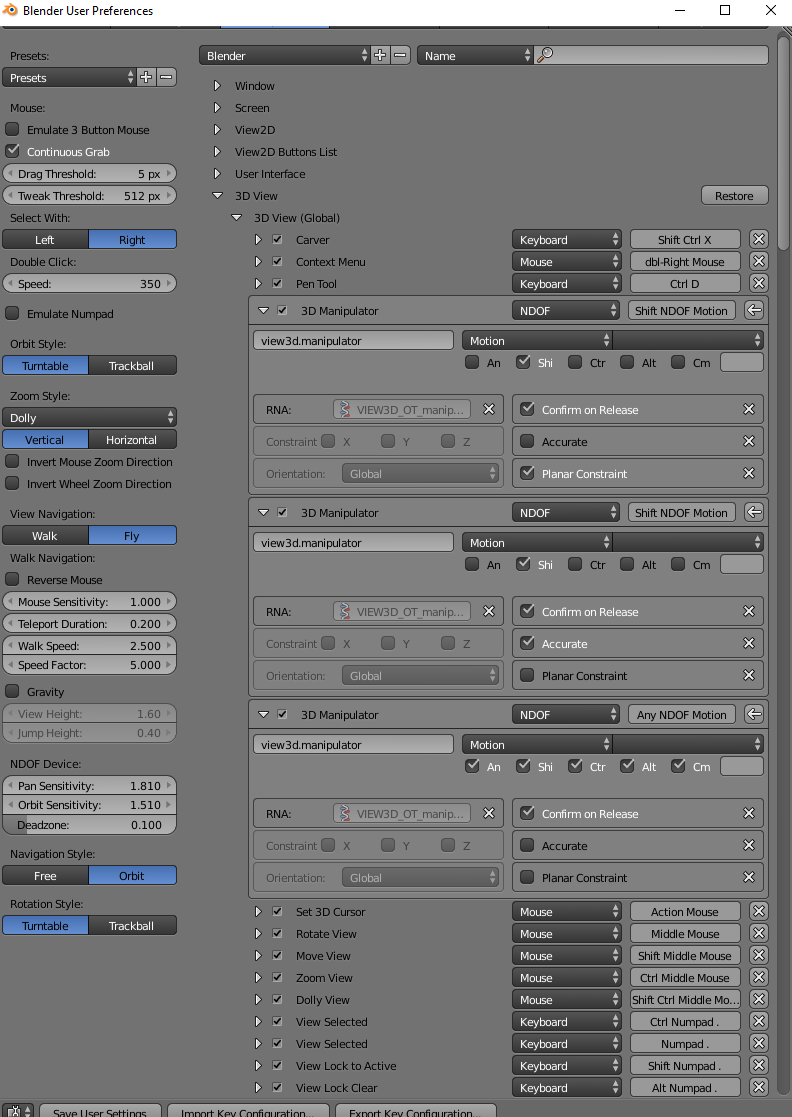This screenshot has width=792, height=1117.
Task: Reset Accurate option in second 3D Manipulator
Action: 749,643
